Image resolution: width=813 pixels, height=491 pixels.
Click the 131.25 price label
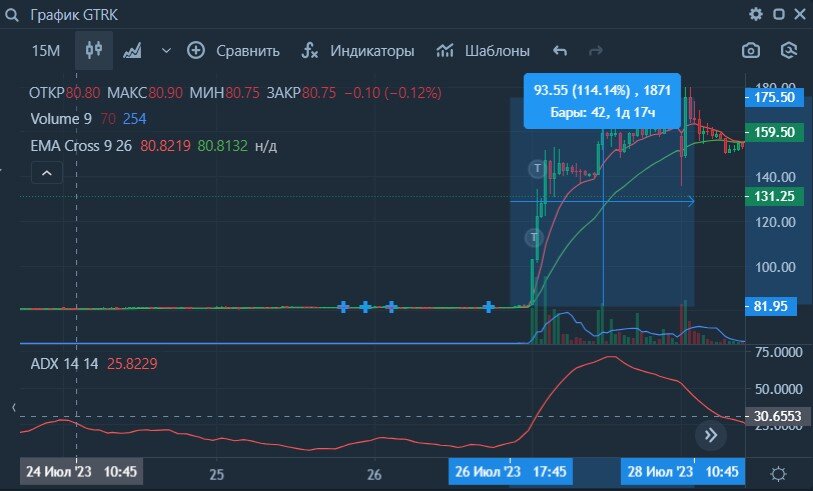[x=774, y=196]
